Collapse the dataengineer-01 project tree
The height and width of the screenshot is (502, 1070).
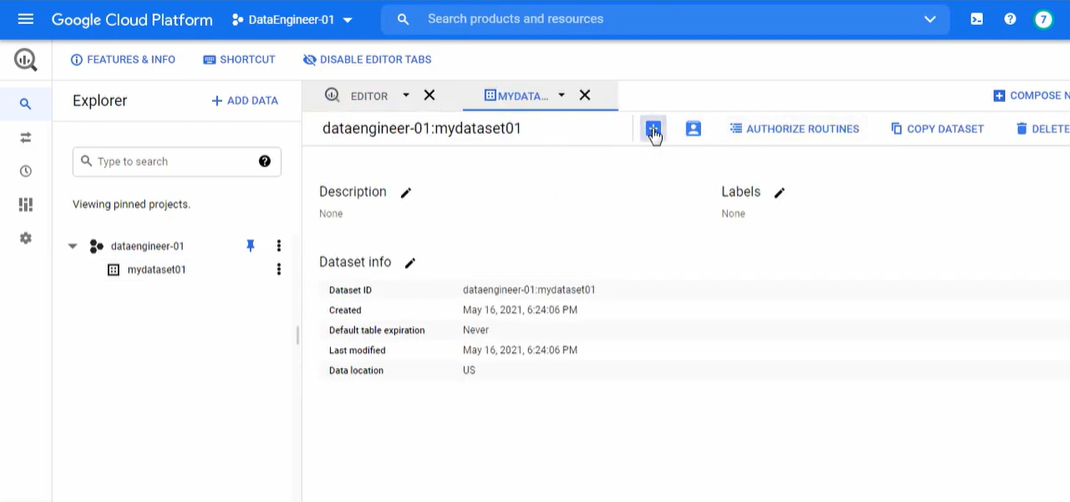(73, 246)
